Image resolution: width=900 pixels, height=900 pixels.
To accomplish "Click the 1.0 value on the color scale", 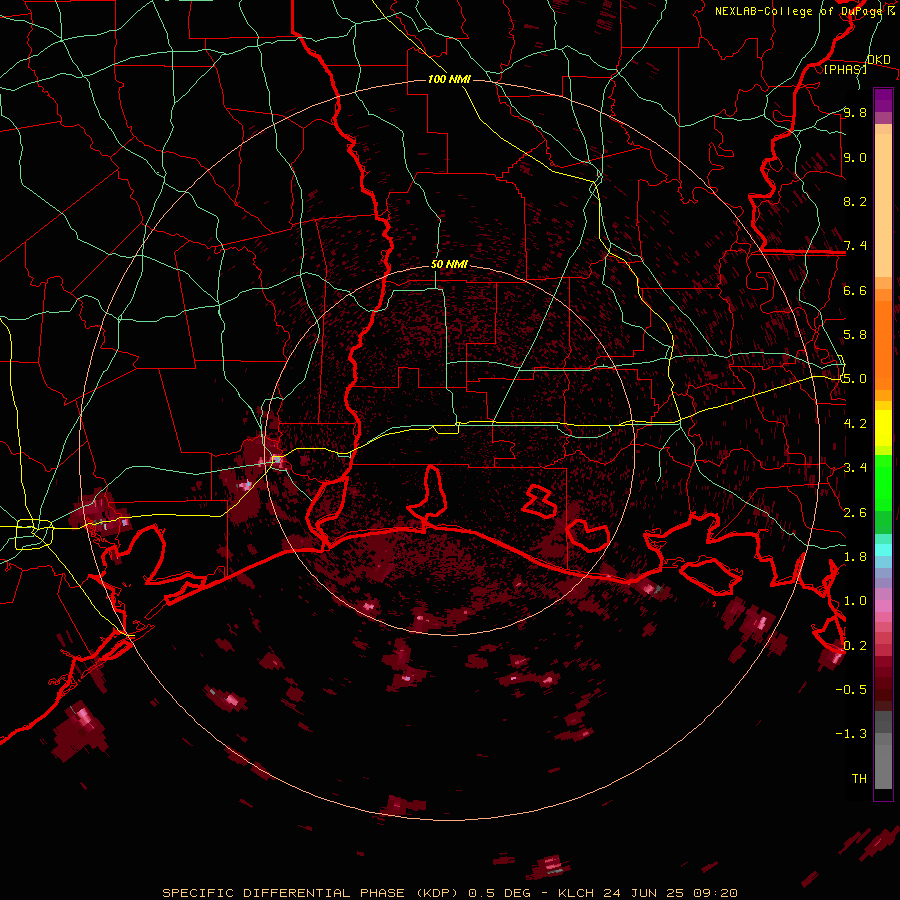I will 855,601.
